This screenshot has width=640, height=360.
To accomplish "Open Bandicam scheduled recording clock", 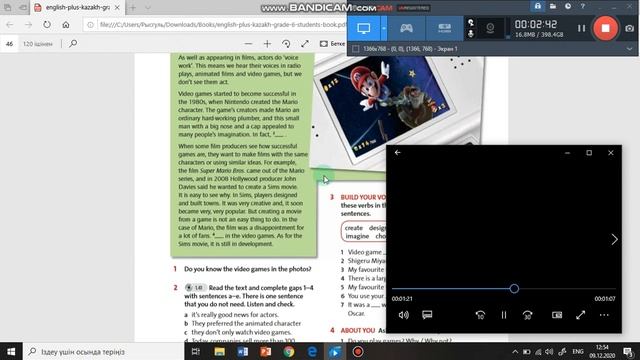I will [x=568, y=6].
